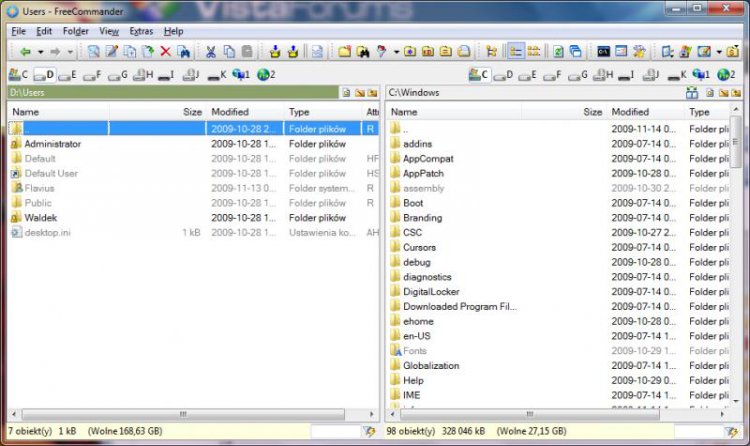Click the Move files toolbar icon
The width and height of the screenshot is (750, 446).
click(x=148, y=51)
